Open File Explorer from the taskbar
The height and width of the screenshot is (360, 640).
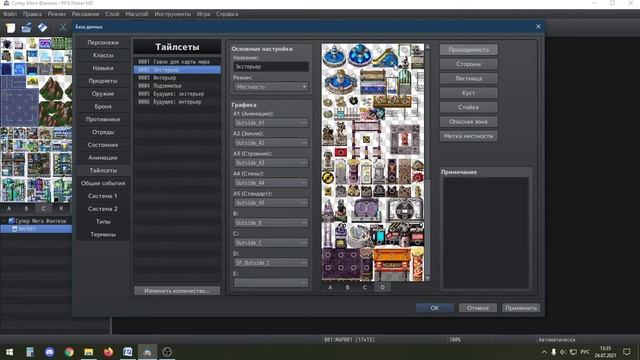pos(89,352)
